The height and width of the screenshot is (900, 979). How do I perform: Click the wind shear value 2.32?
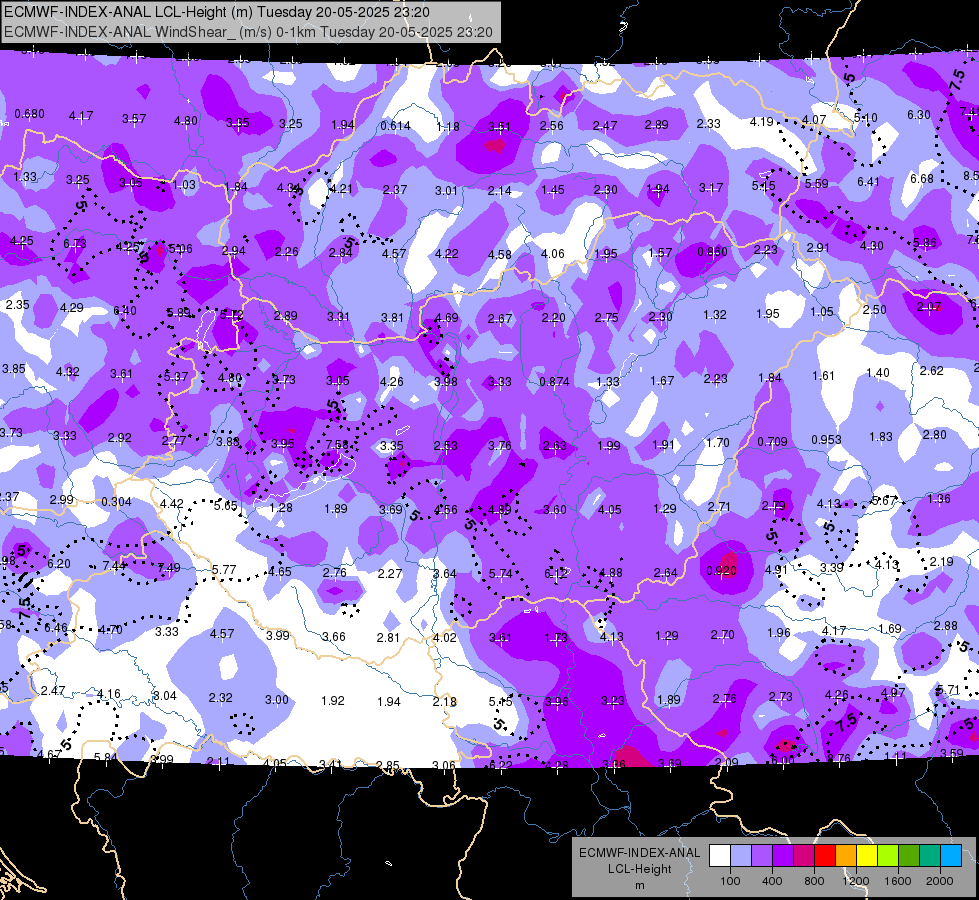pos(220,698)
